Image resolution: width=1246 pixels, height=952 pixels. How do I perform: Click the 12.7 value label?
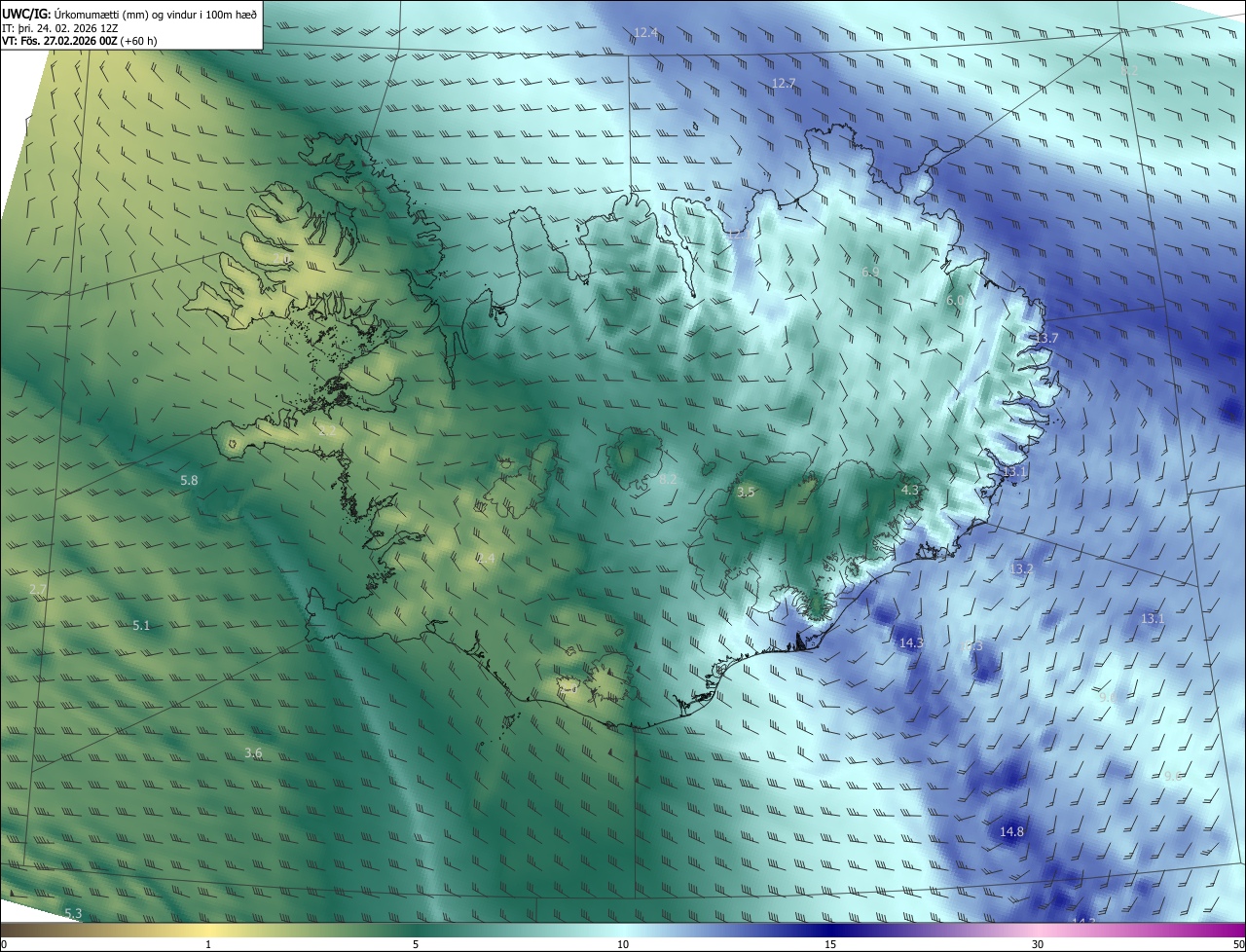784,83
